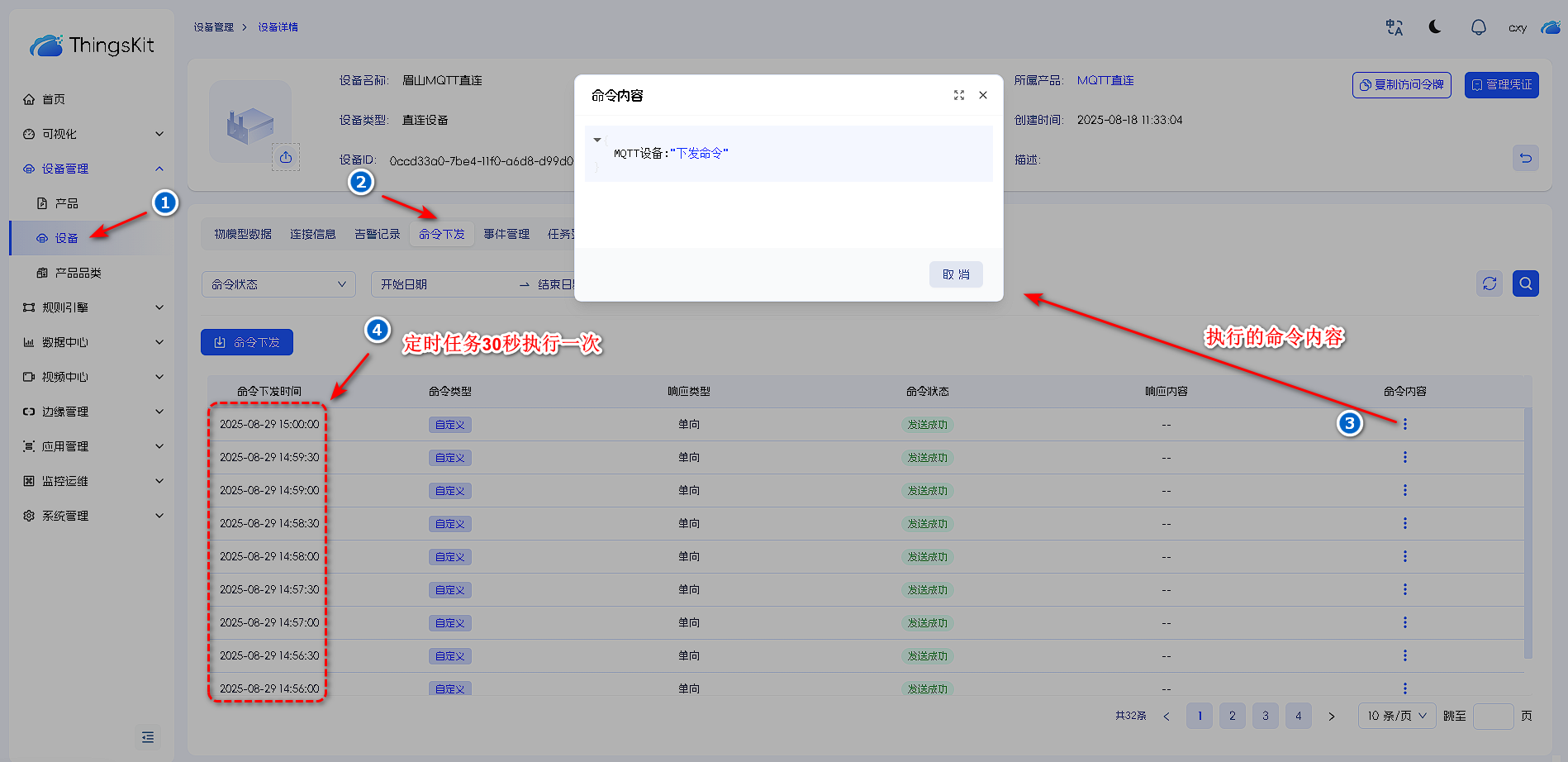1568x762 pixels.
Task: Switch to the 告警记录 tab
Action: pos(377,235)
